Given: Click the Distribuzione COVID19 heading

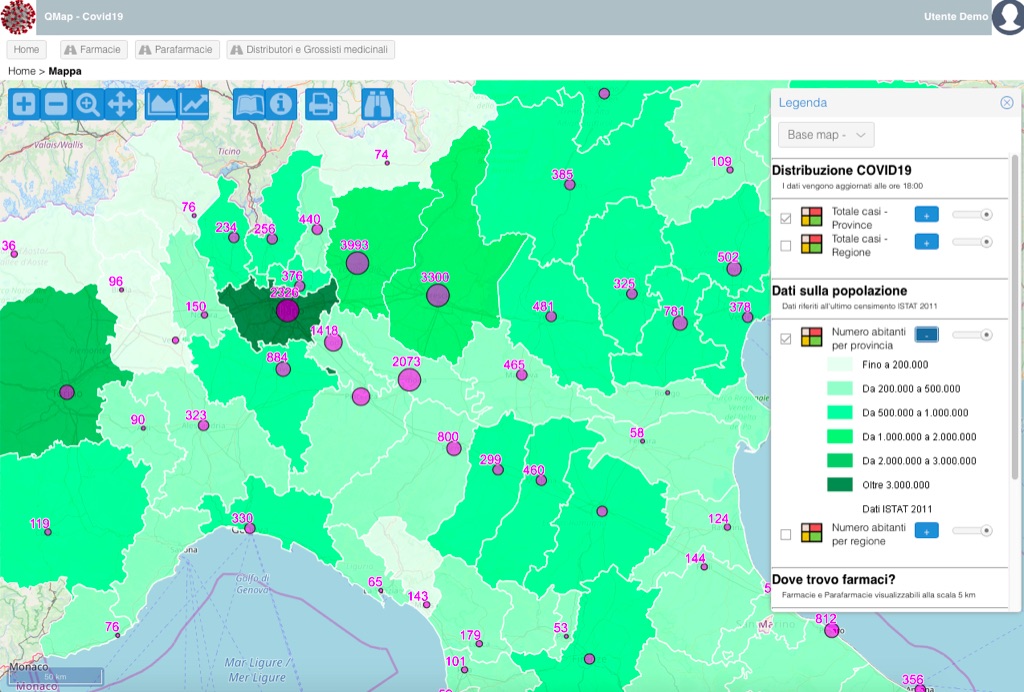Looking at the screenshot, I should point(842,170).
